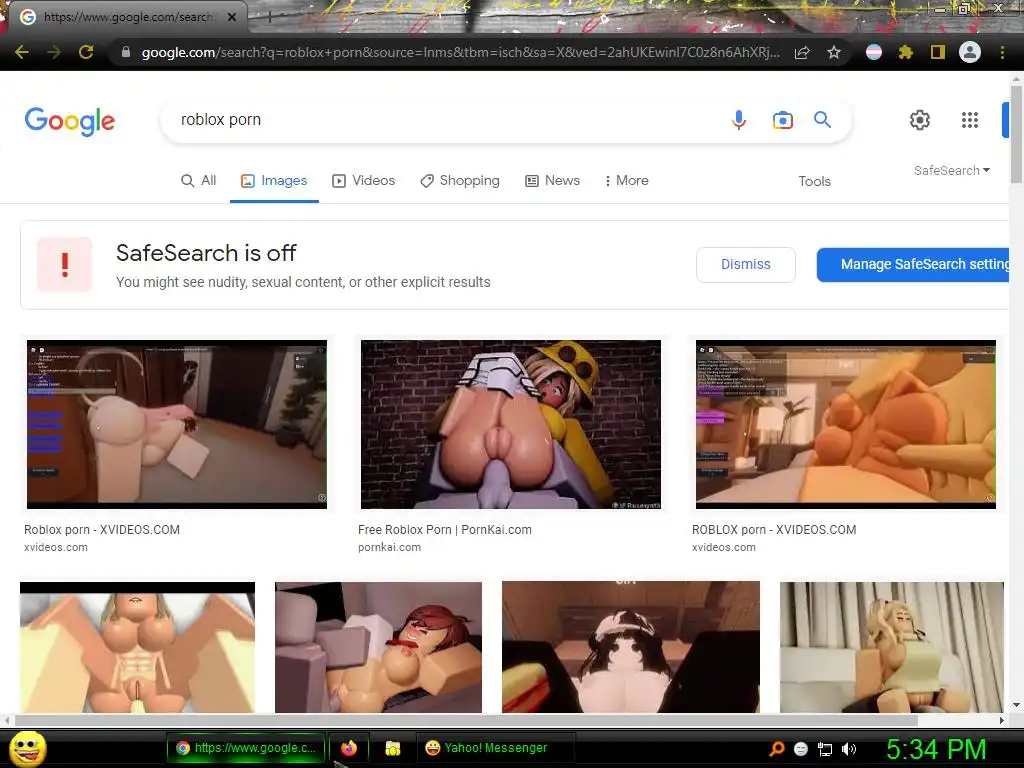Click the orange magnifier tray icon
The image size is (1024, 768).
(777, 749)
